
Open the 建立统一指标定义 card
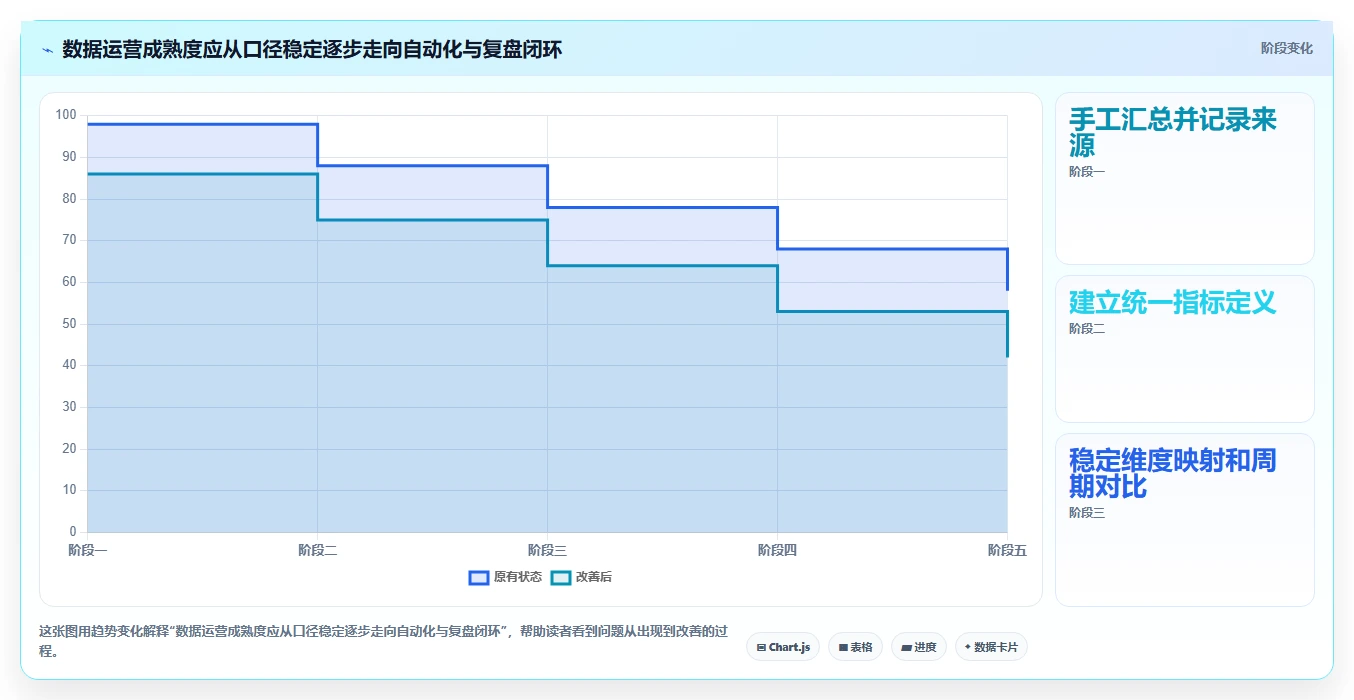tap(1184, 349)
